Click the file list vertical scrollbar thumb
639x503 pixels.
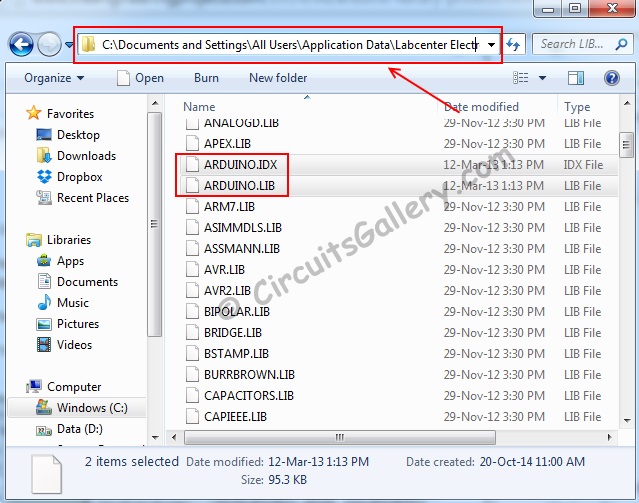click(x=626, y=145)
